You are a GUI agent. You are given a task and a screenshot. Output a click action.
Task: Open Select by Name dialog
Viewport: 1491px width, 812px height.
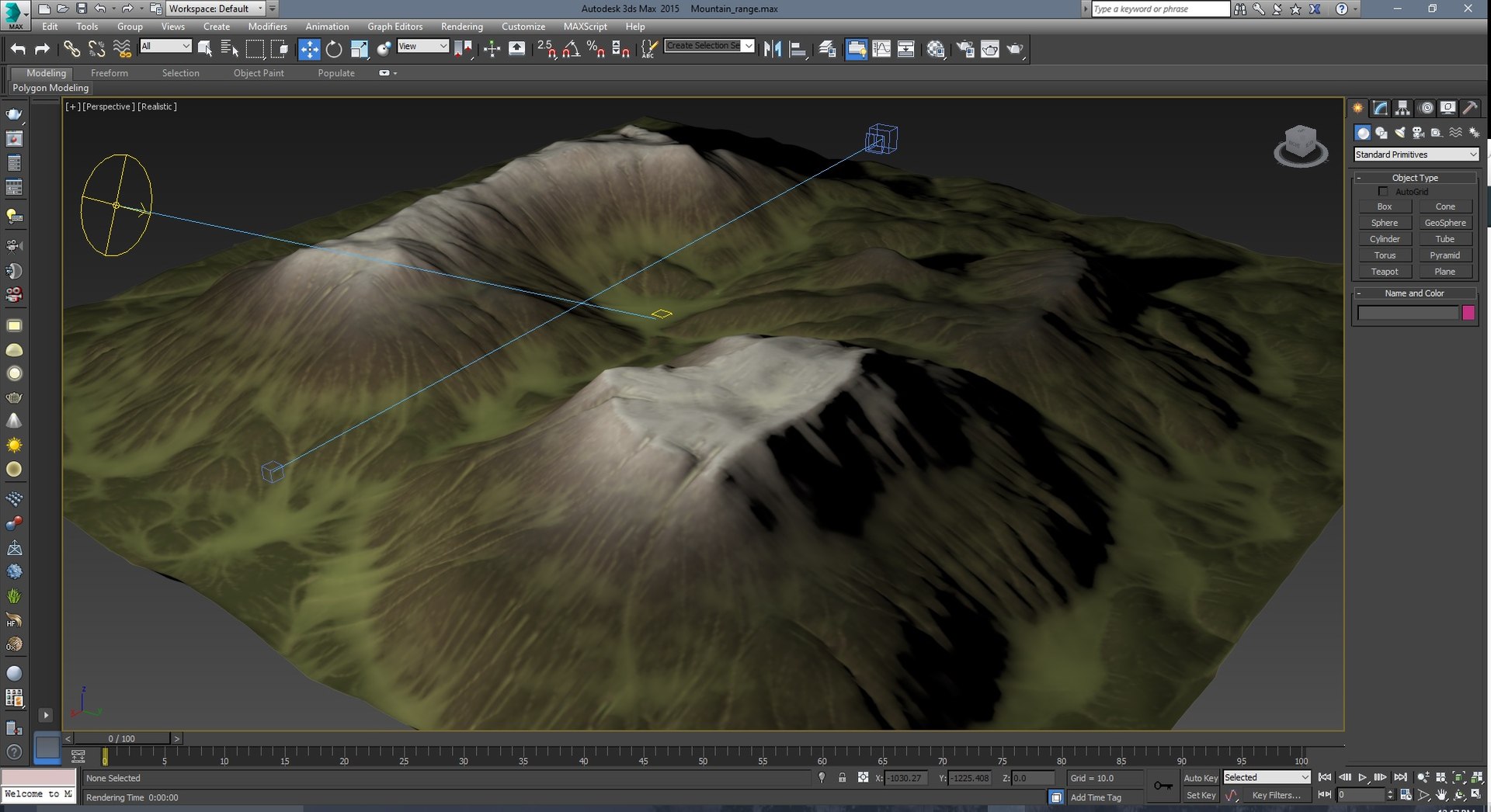230,49
